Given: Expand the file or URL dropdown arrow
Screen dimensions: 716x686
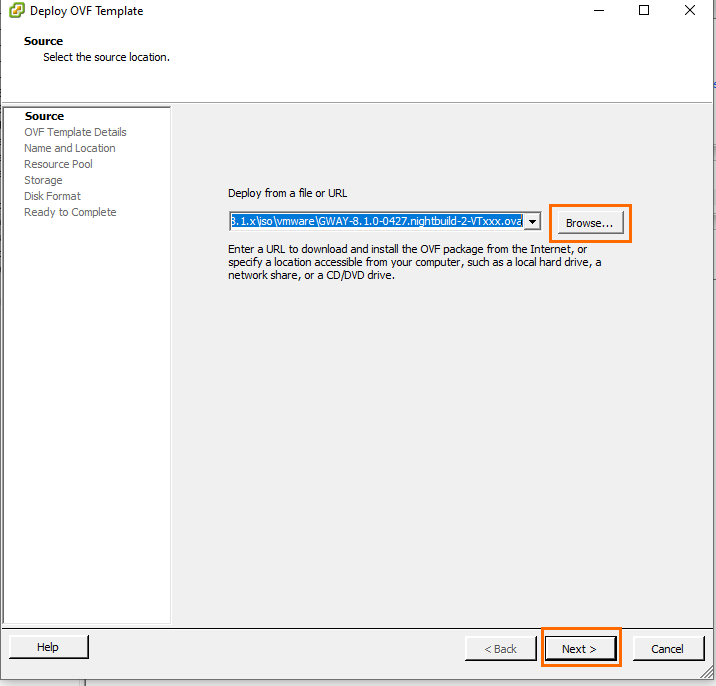Looking at the screenshot, I should 532,221.
